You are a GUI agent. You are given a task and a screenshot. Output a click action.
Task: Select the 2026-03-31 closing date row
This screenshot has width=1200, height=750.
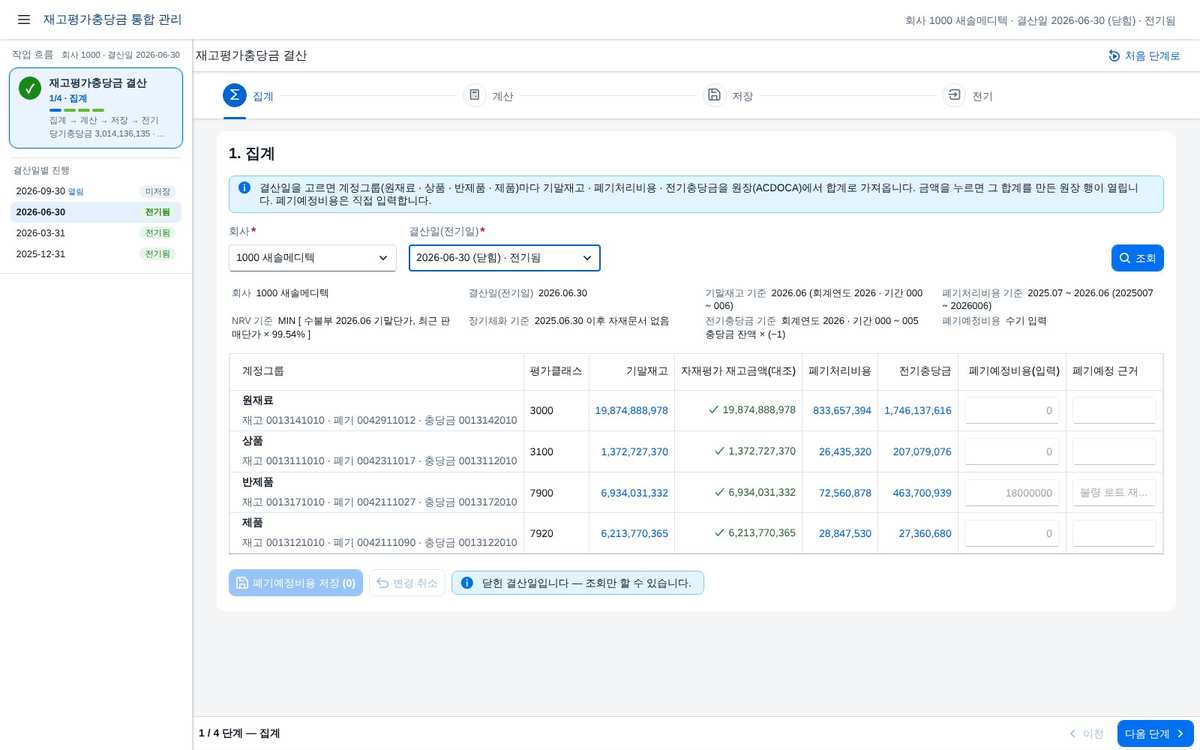tap(96, 233)
